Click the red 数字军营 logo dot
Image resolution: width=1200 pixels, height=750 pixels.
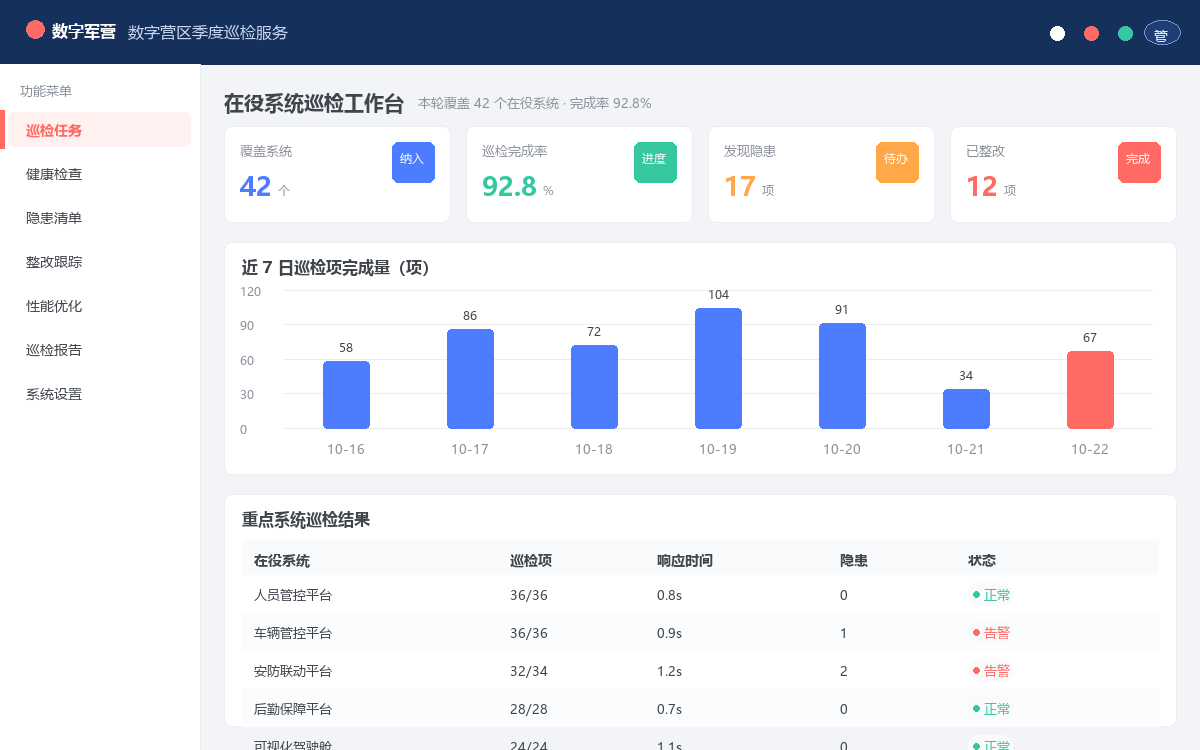35,30
